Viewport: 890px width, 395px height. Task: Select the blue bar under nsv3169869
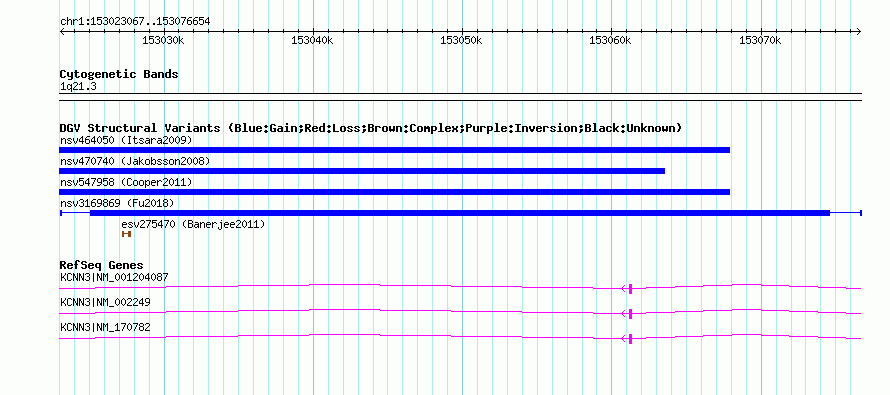click(460, 213)
